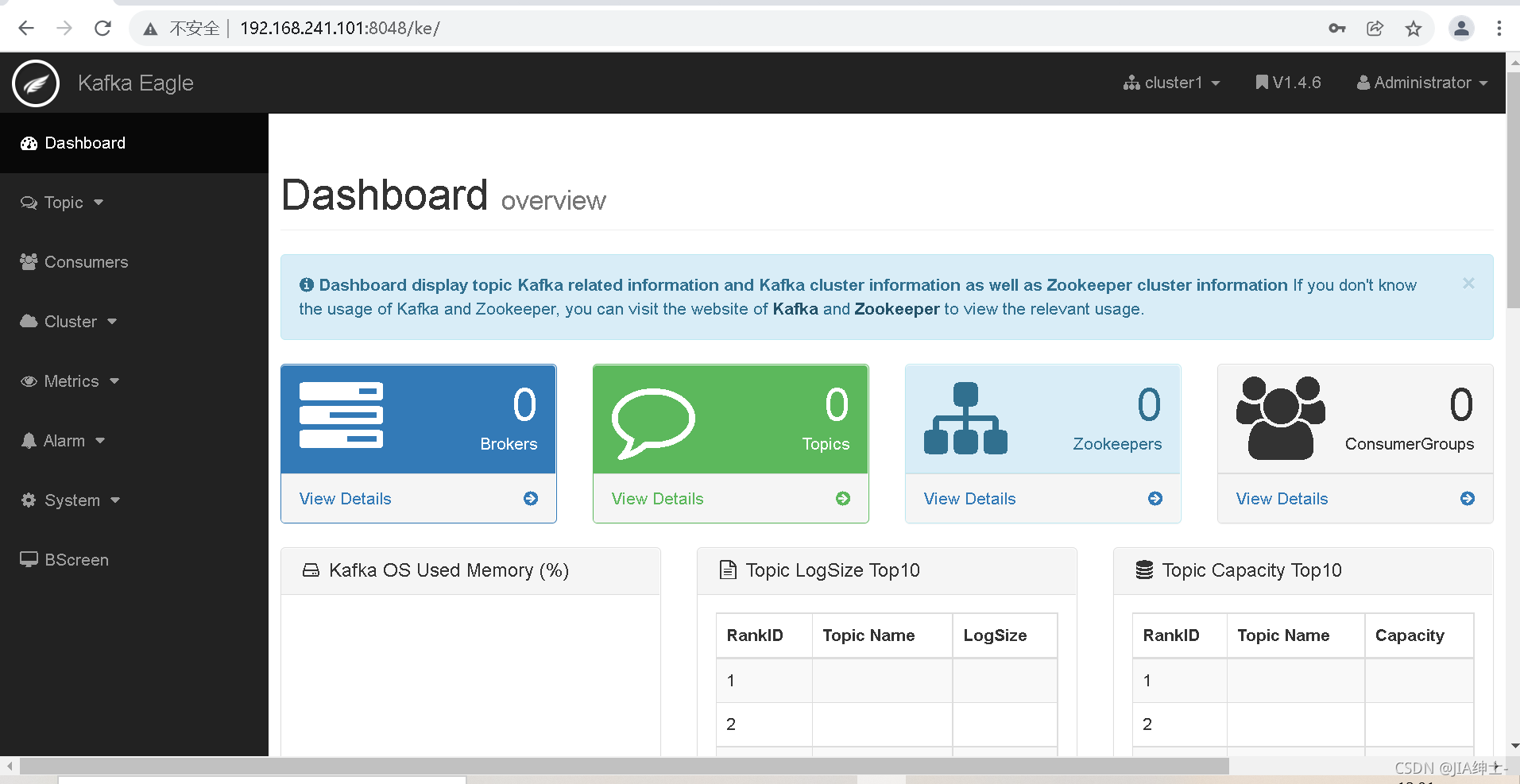Expand the Topic sidebar menu
The width and height of the screenshot is (1520, 784).
pos(134,203)
